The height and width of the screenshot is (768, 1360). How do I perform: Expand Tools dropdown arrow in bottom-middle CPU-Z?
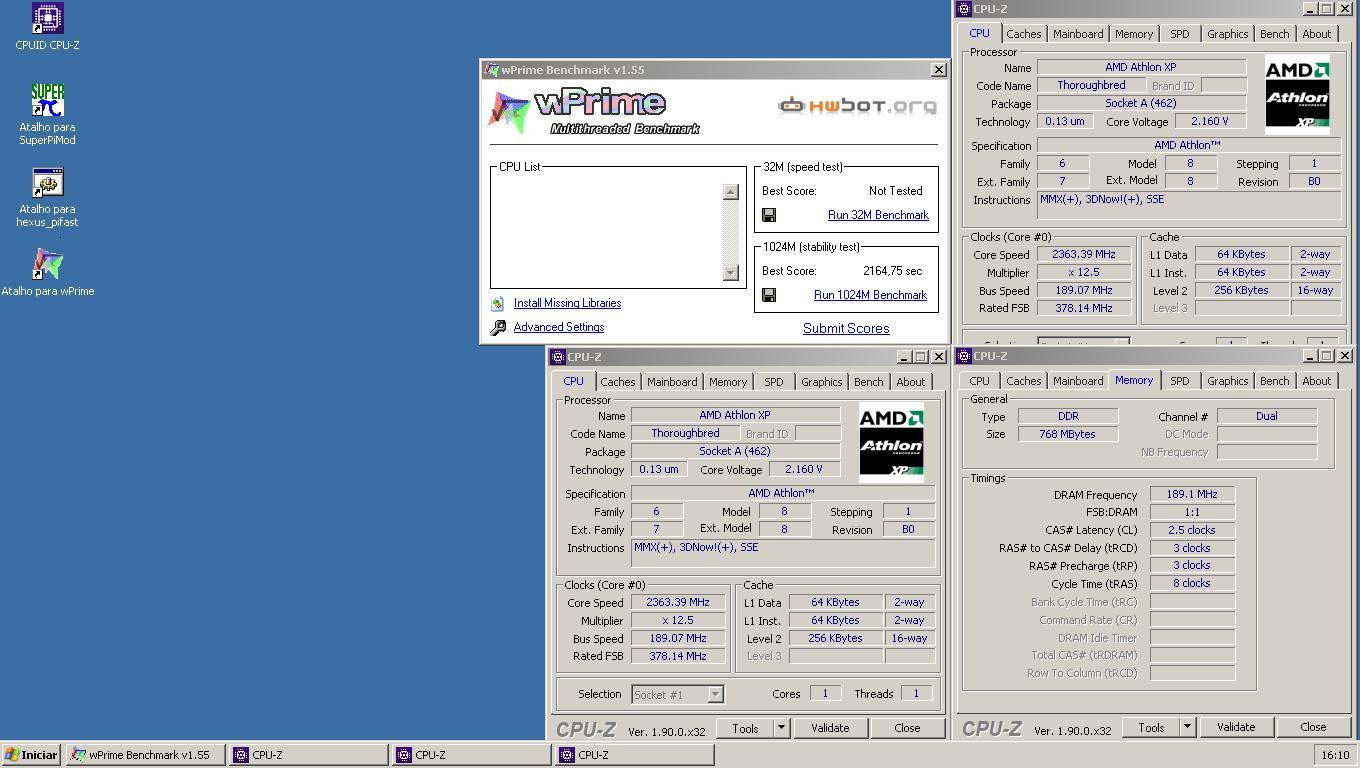[x=781, y=728]
